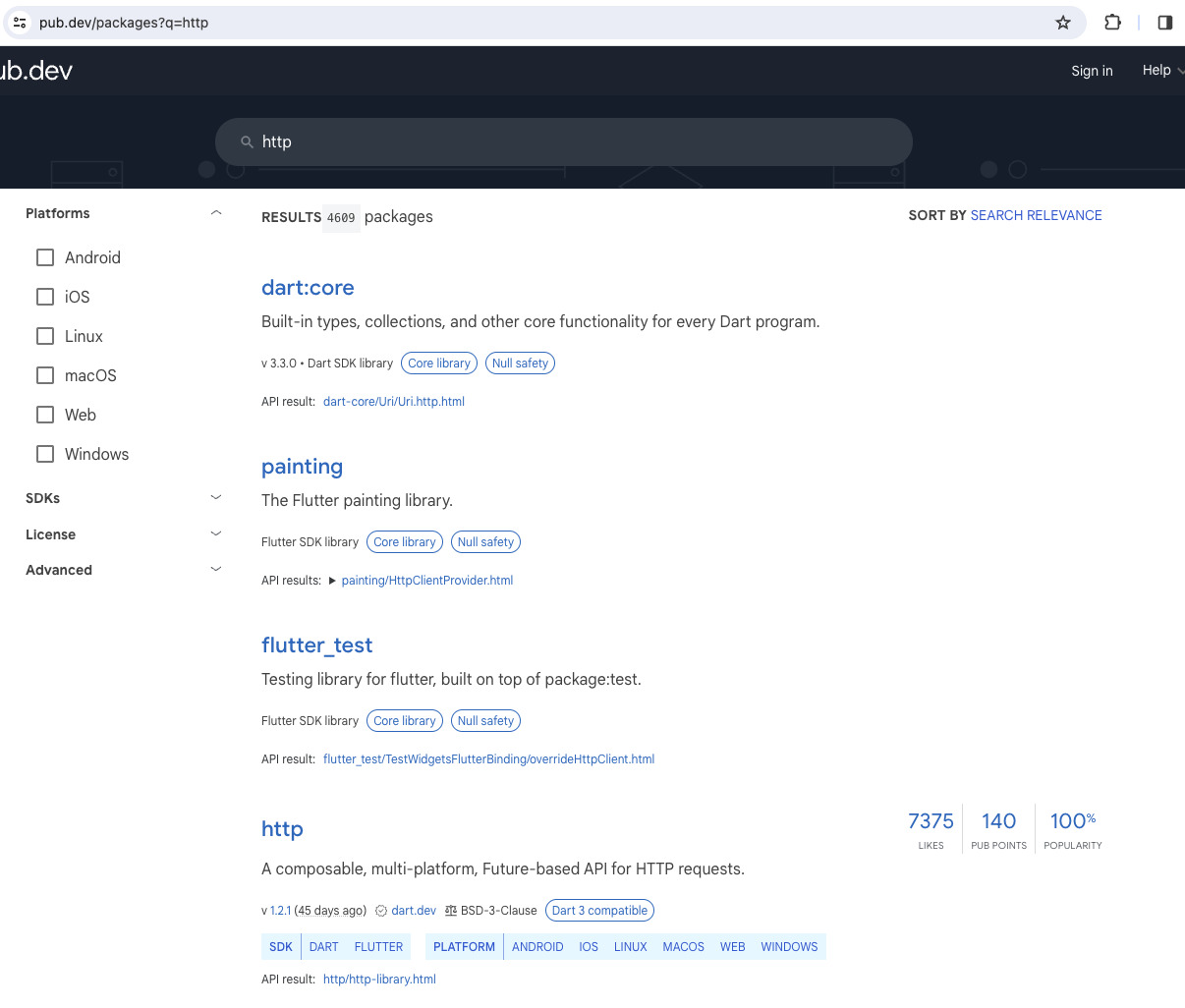This screenshot has height=1008, width=1185.
Task: Click the FLUTTER SDK tag
Action: (x=378, y=947)
